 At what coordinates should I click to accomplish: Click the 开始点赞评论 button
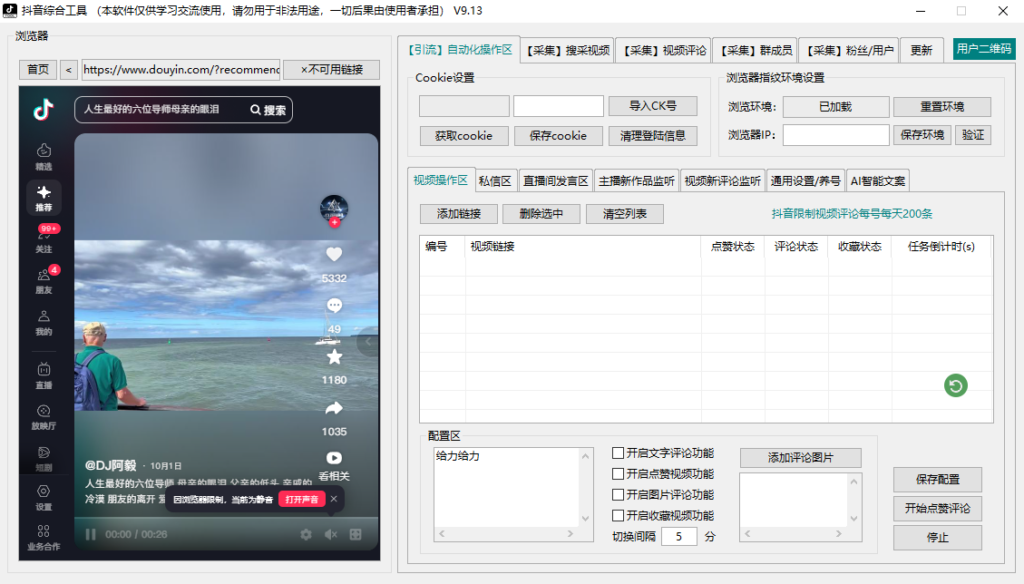pyautogui.click(x=937, y=508)
